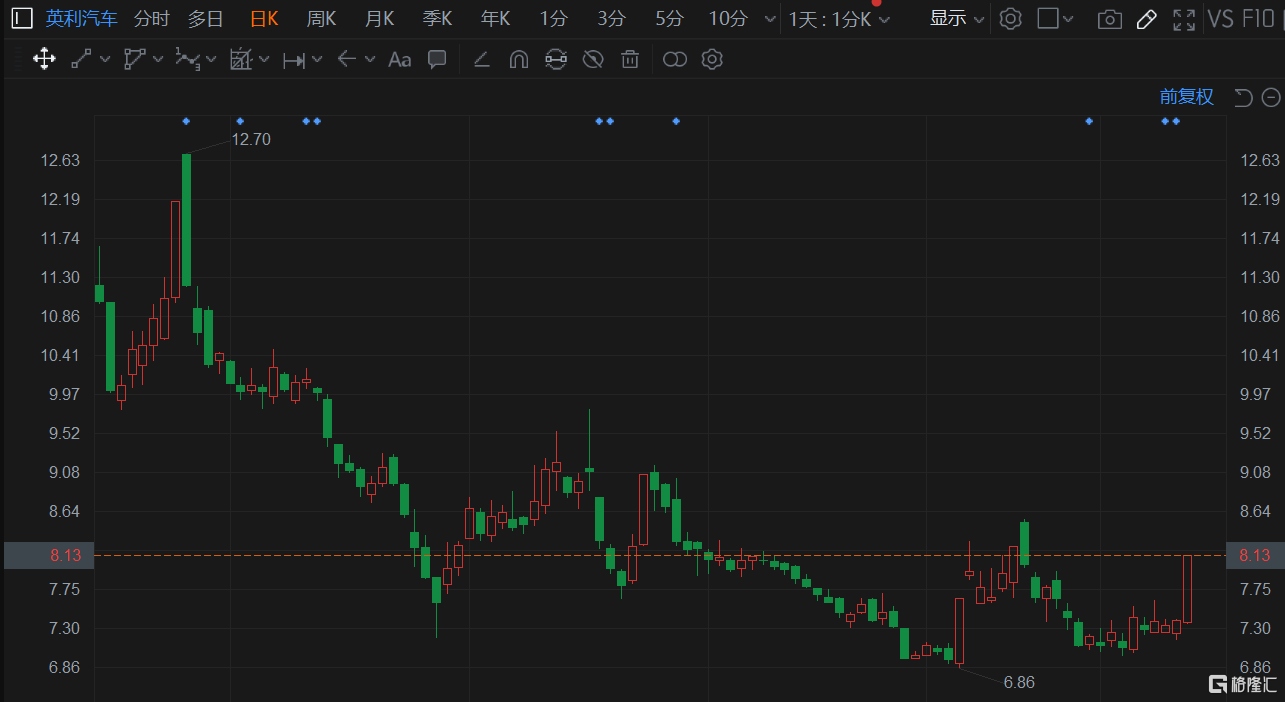Viewport: 1285px width, 702px height.
Task: Click the zoom out minus circle icon
Action: [1271, 97]
